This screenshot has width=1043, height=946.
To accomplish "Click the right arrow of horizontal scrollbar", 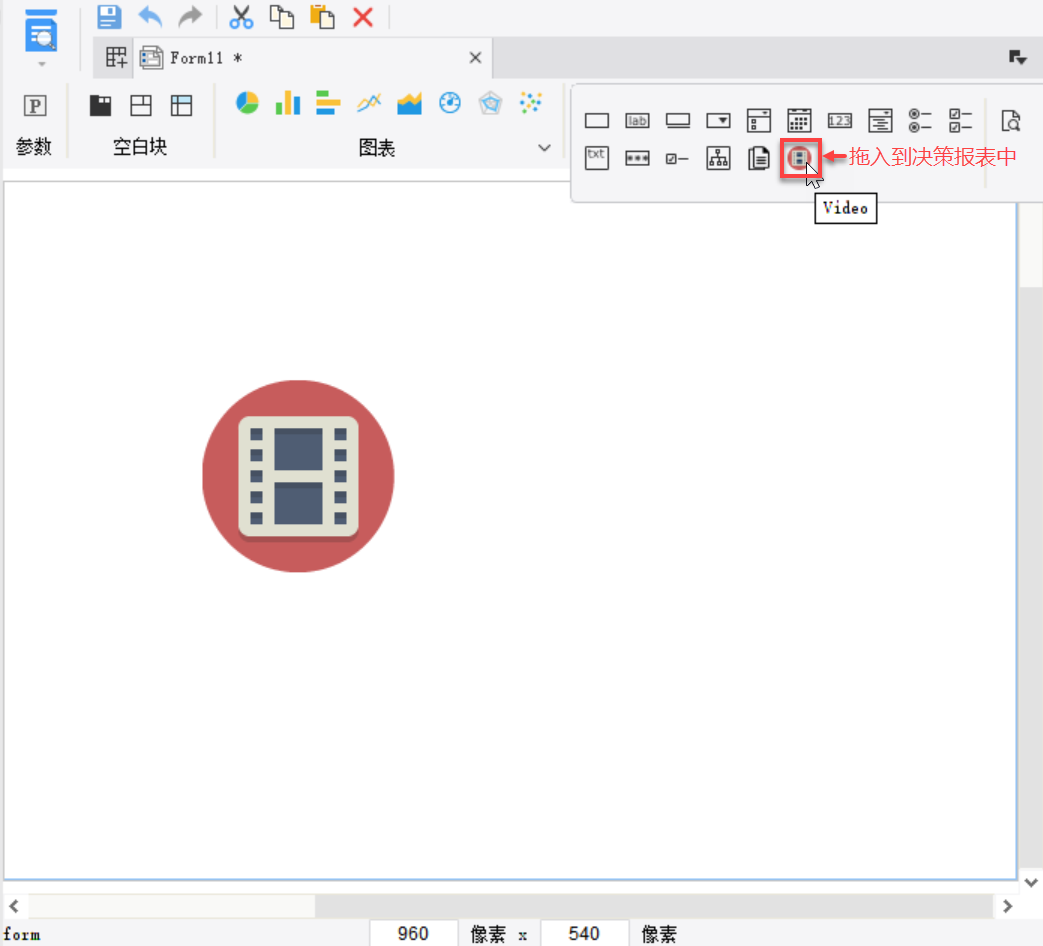I will [x=1007, y=905].
